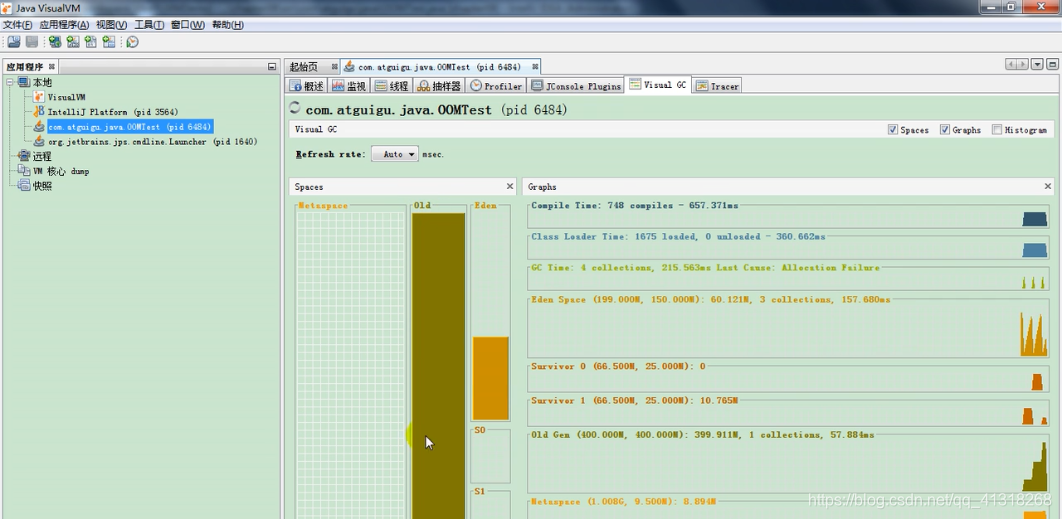
Task: Switch to the Tracer tab
Action: point(717,86)
